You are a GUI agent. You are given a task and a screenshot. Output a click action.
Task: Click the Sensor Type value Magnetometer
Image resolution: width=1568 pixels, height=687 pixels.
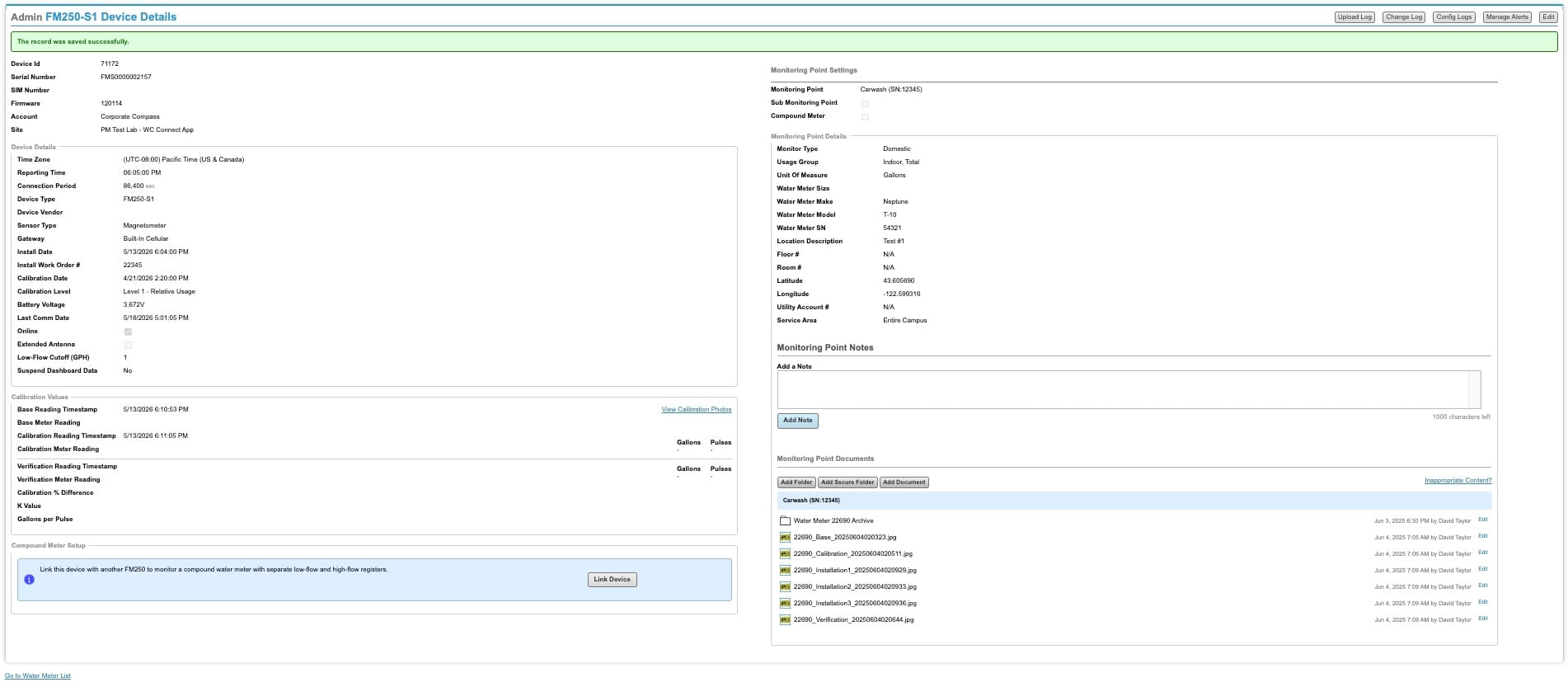pos(144,226)
